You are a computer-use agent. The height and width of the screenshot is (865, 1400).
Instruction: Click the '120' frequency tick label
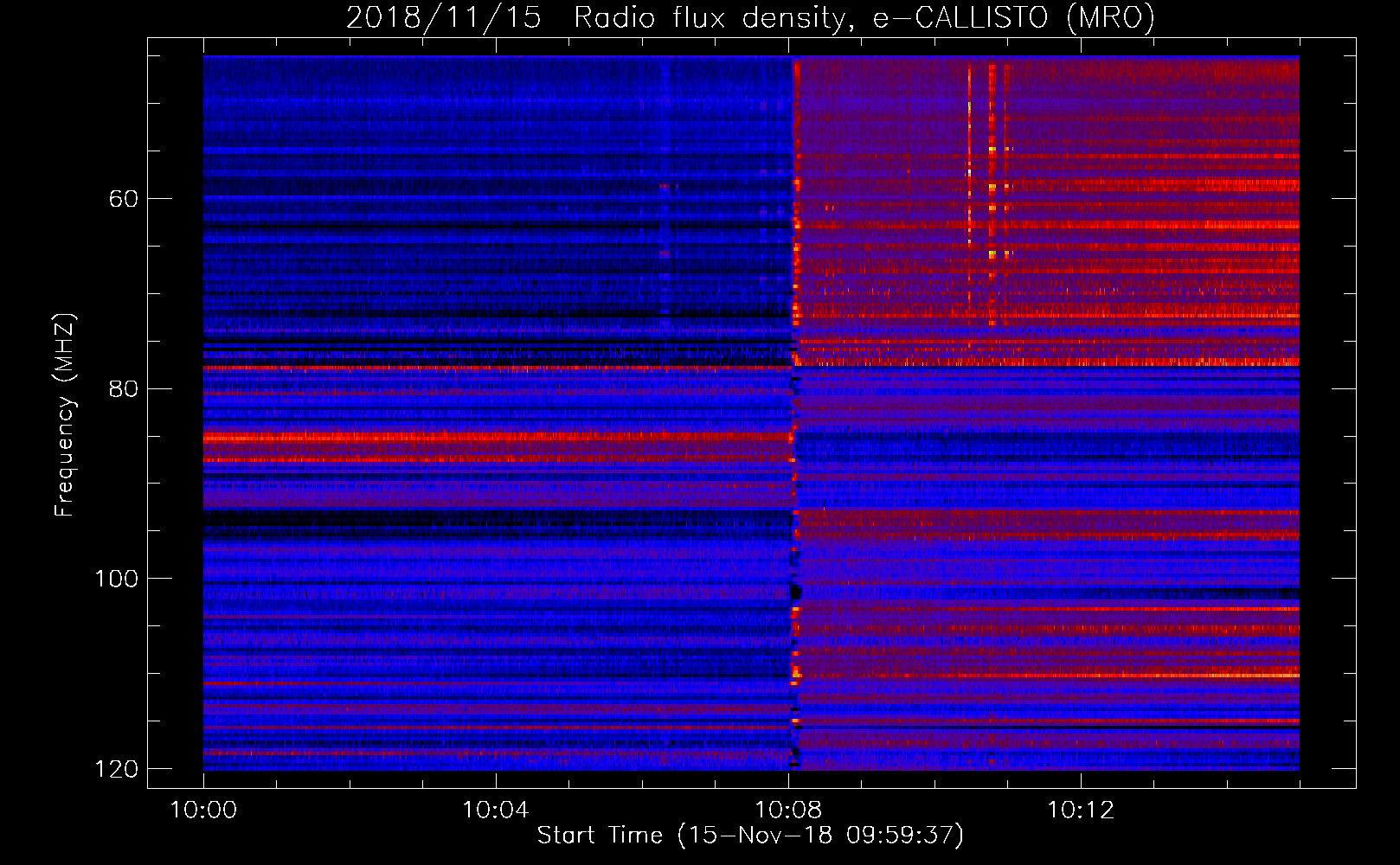116,769
